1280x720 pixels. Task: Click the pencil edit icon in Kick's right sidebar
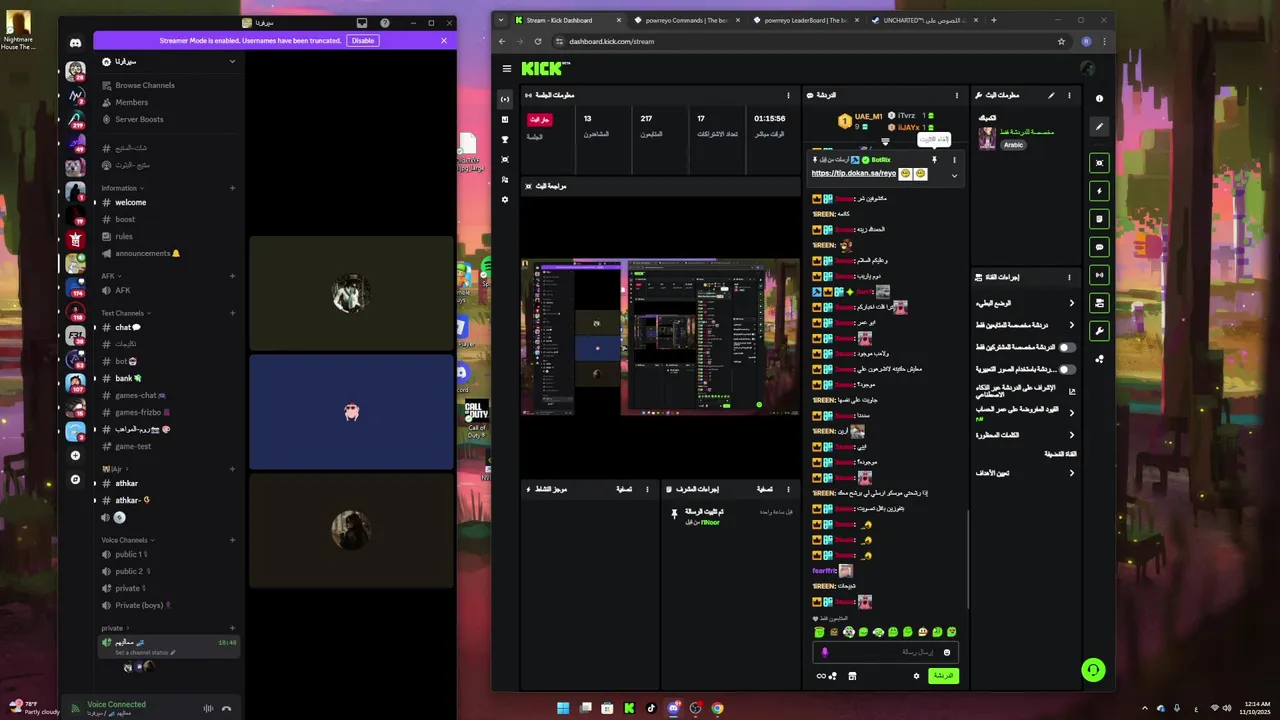click(1099, 126)
